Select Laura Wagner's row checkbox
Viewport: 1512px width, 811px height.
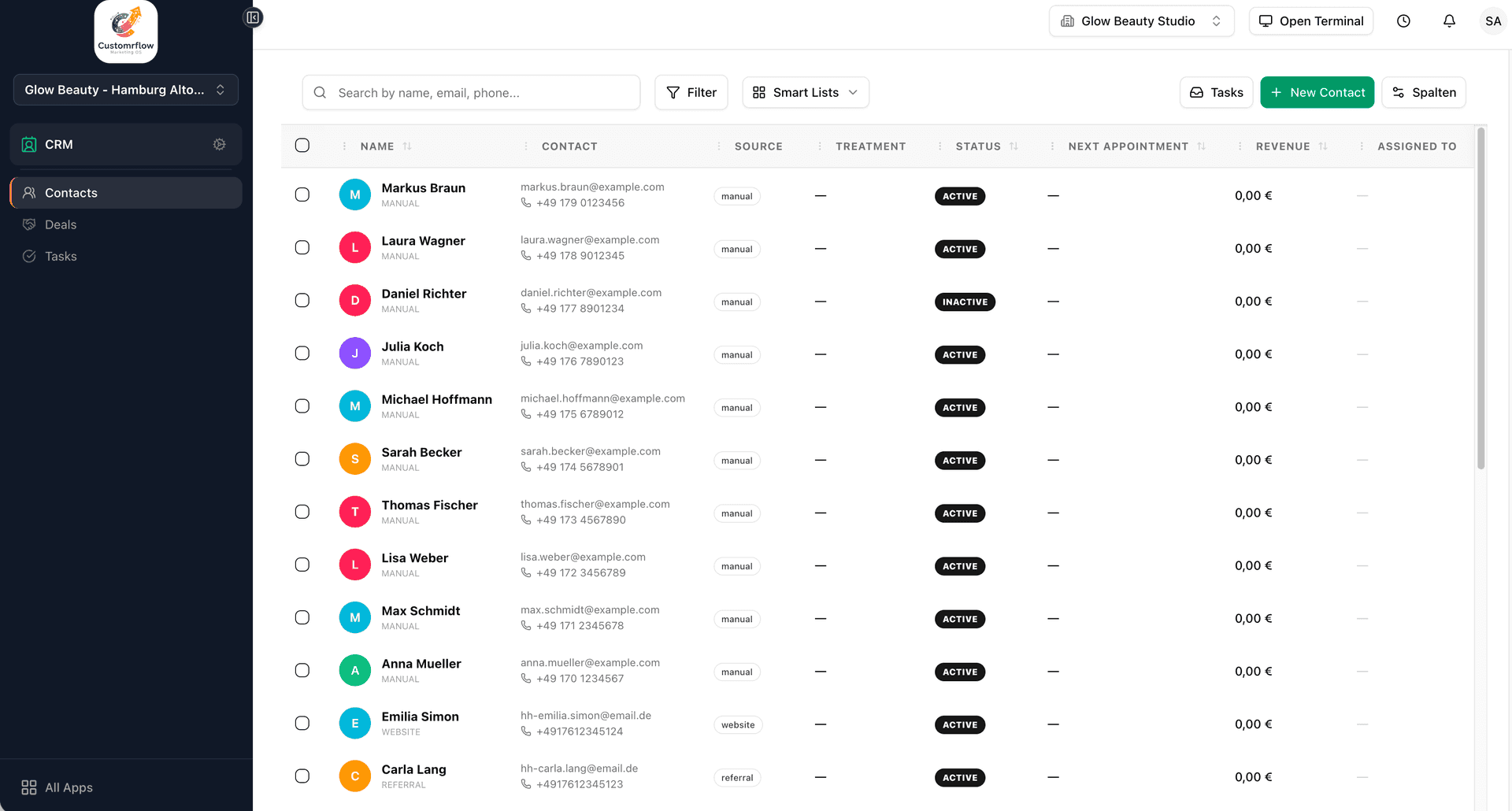(302, 248)
